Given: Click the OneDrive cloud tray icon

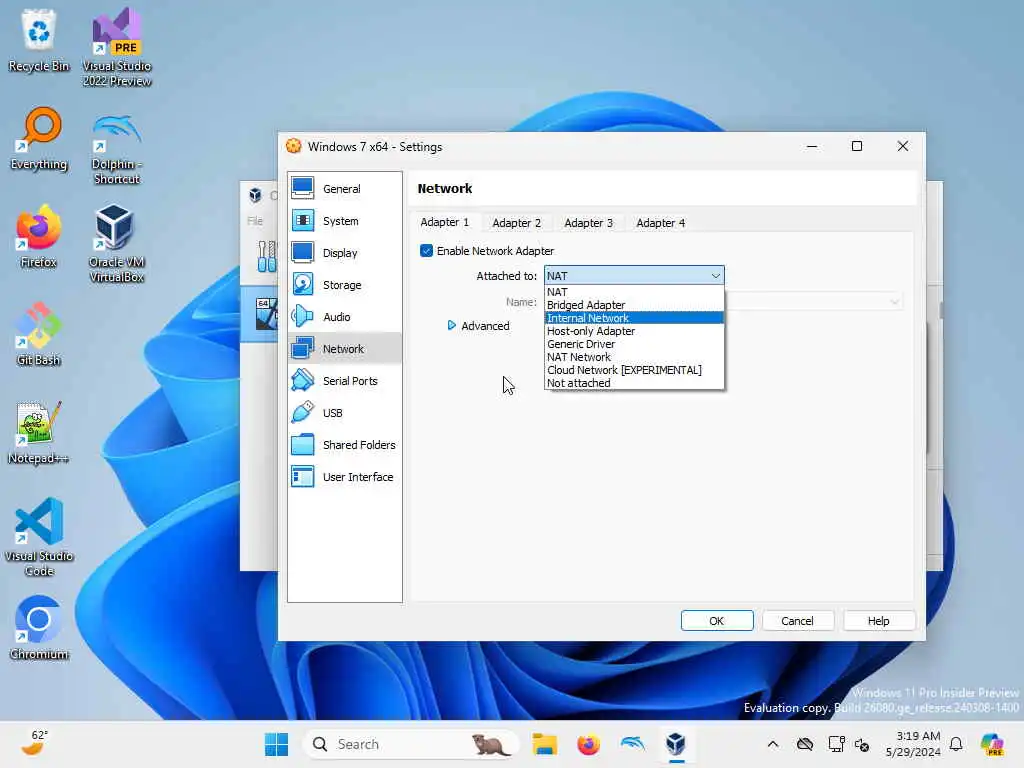Looking at the screenshot, I should [x=805, y=744].
